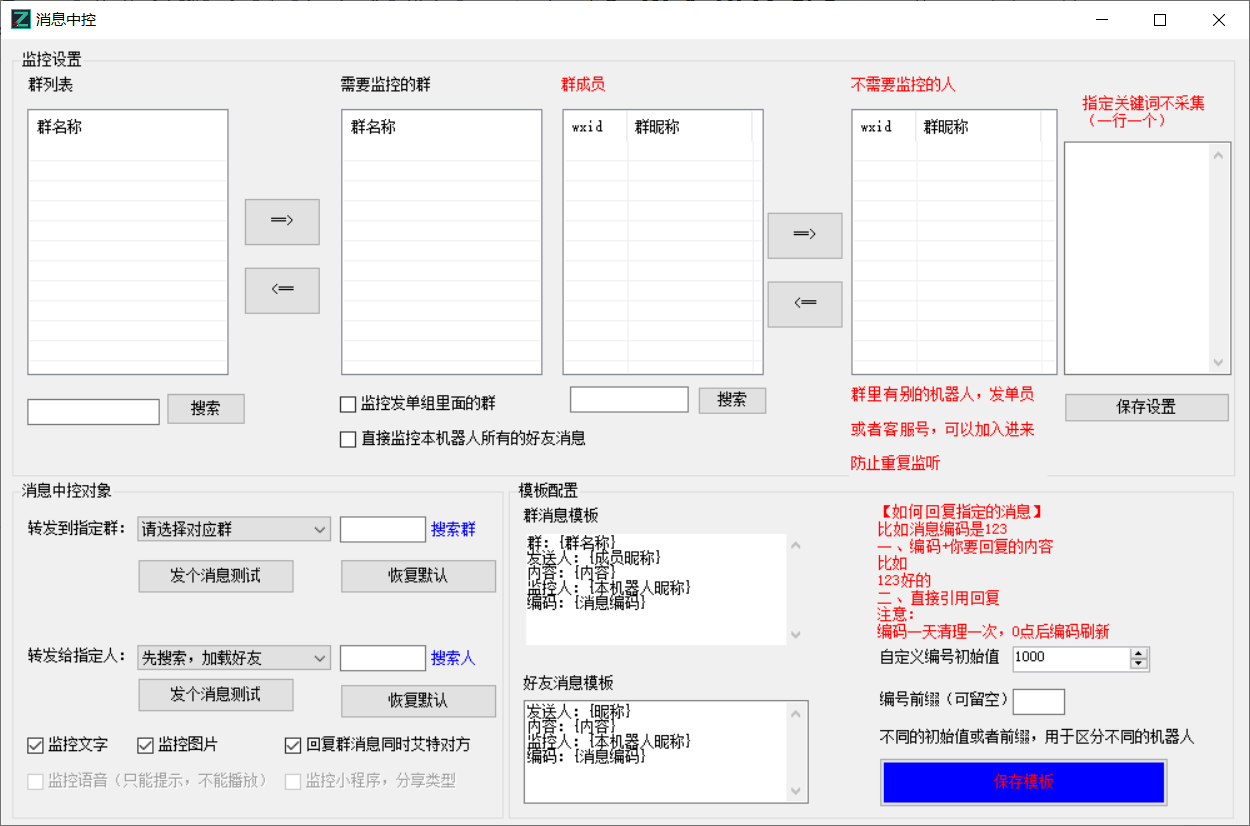Click 群名称 header in 需要监控的群 list
Screen dimensions: 1250x826
pos(442,127)
